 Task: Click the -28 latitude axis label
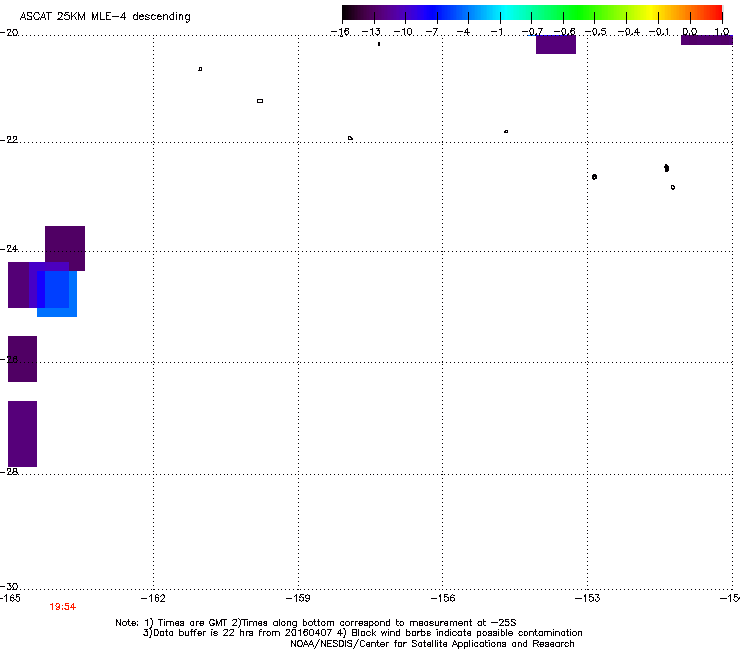[x=9, y=472]
